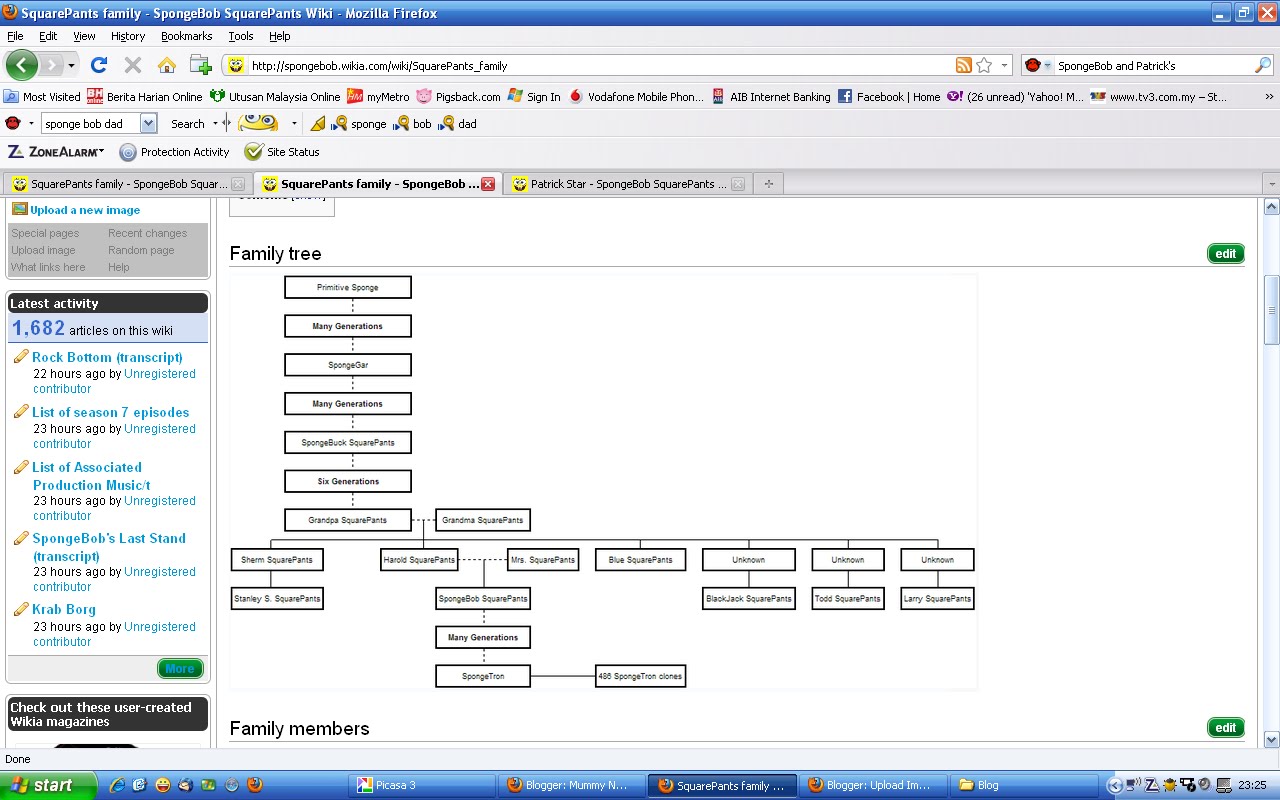Open Vodafone Mobile Phones bookmark
The height and width of the screenshot is (800, 1280).
(636, 97)
